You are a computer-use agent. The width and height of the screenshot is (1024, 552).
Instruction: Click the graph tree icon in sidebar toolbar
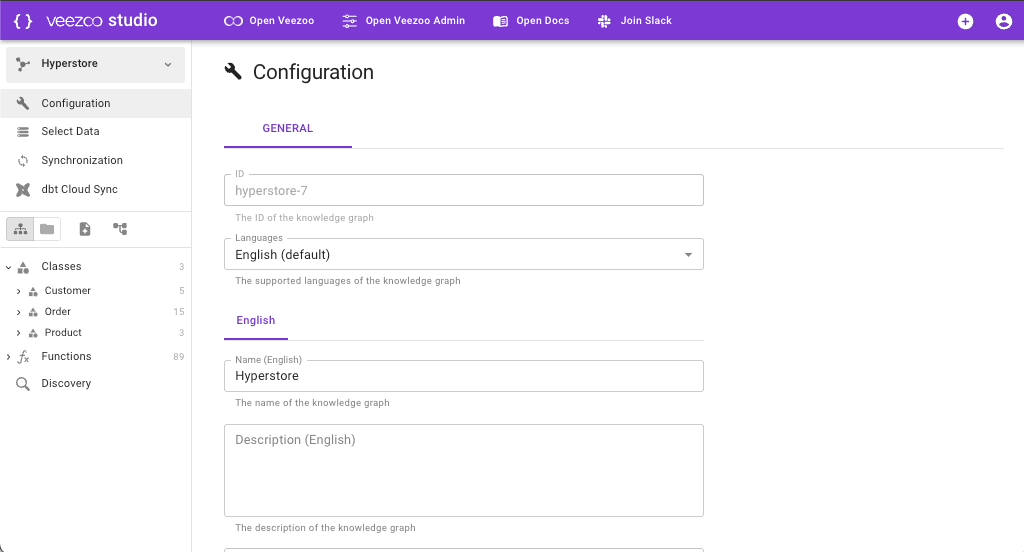point(120,229)
